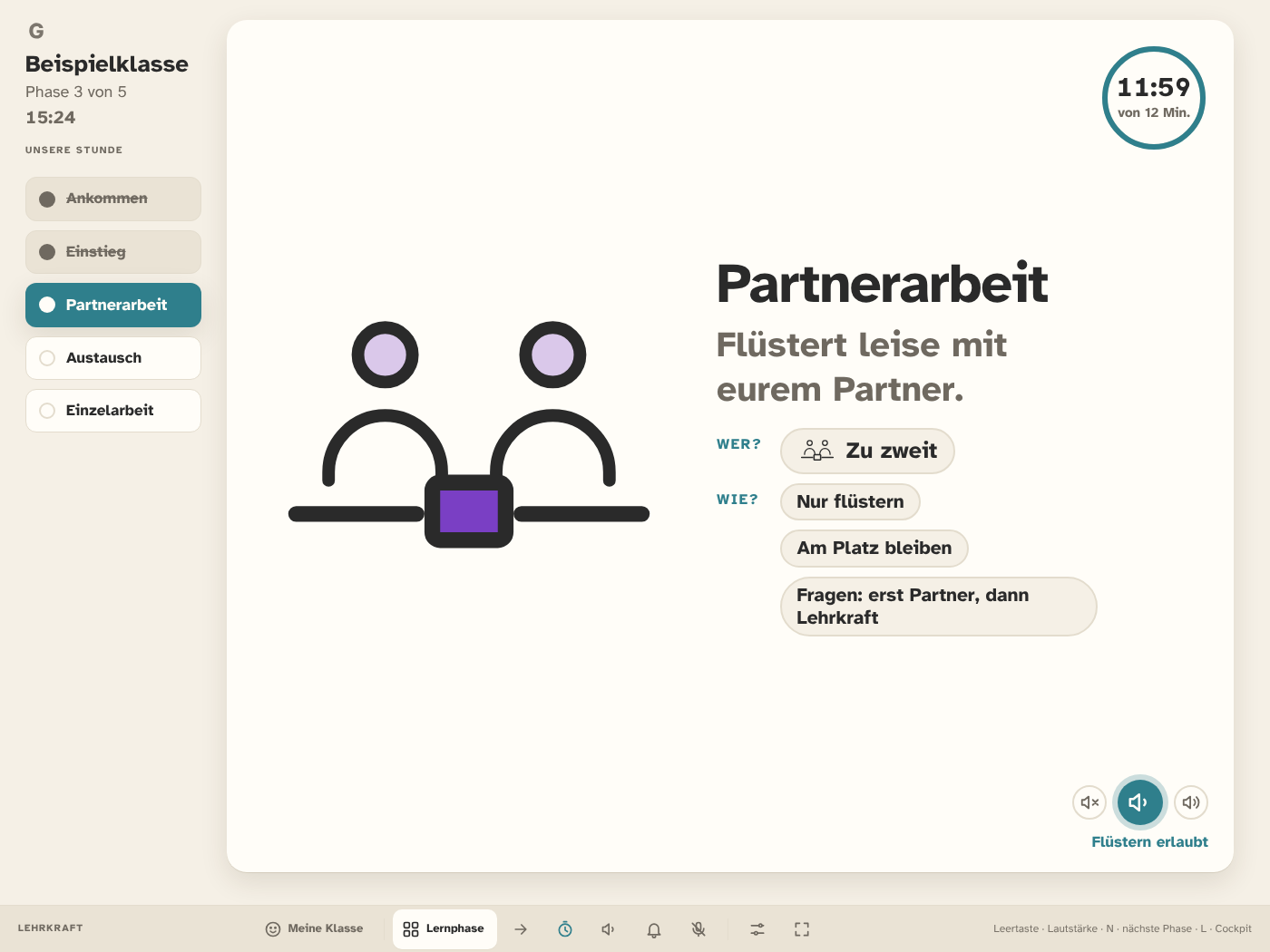Click the keyboard shortcuts hint text

point(1122,928)
